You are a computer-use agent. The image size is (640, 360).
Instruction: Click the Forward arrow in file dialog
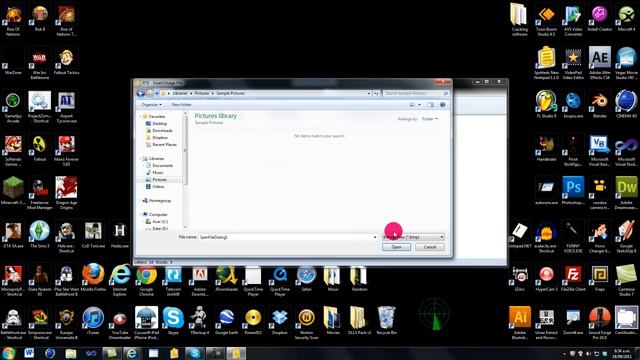(150, 93)
